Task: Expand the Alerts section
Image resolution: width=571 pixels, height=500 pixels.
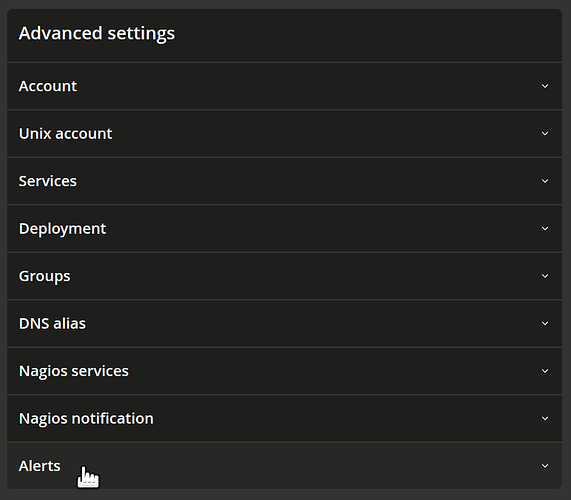Action: pos(284,466)
